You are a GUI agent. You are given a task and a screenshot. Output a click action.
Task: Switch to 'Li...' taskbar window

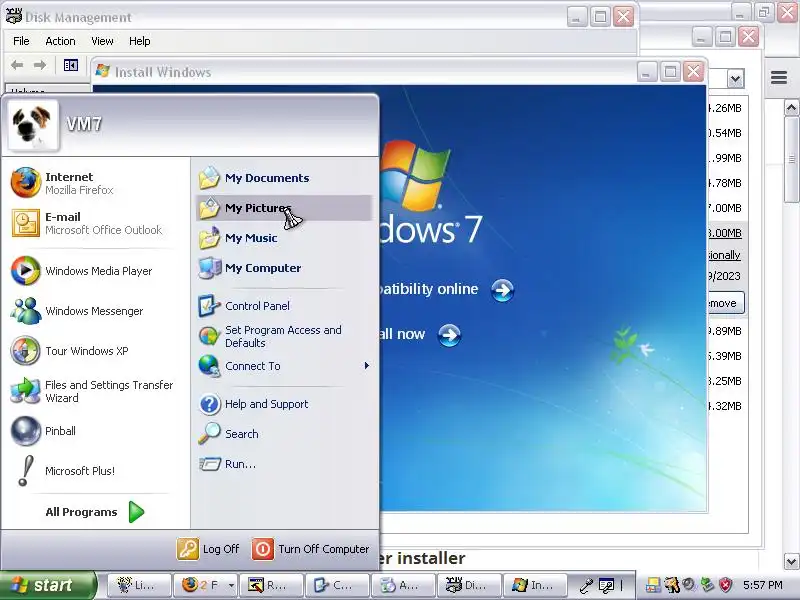click(x=138, y=585)
